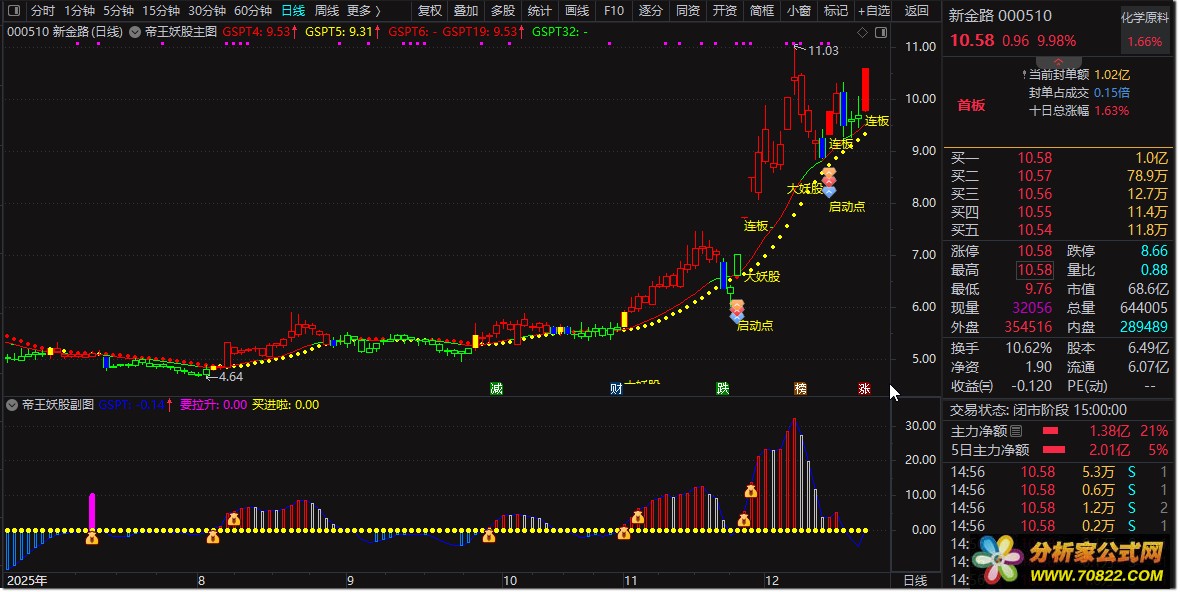The image size is (1180, 592).
Task: Click the 11.03 high price label on chart
Action: tap(823, 50)
